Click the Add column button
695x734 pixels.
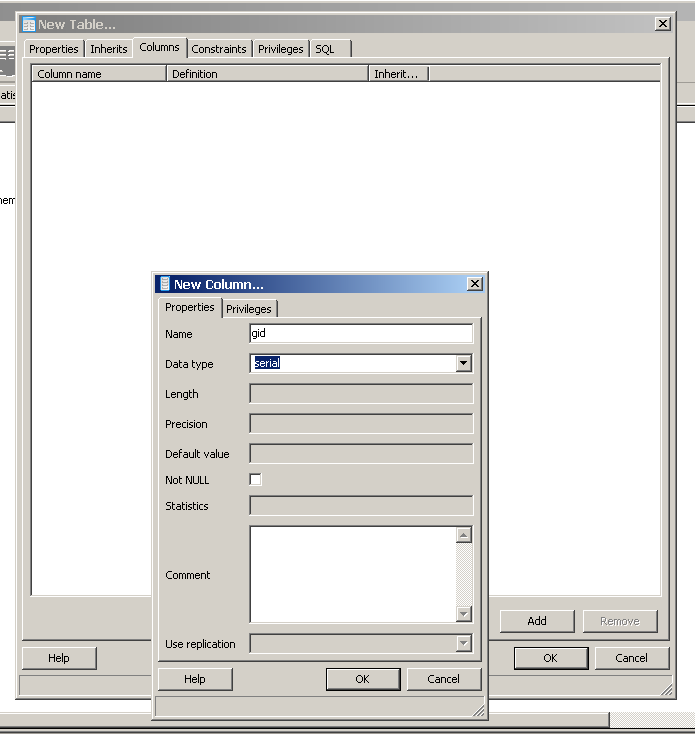537,621
